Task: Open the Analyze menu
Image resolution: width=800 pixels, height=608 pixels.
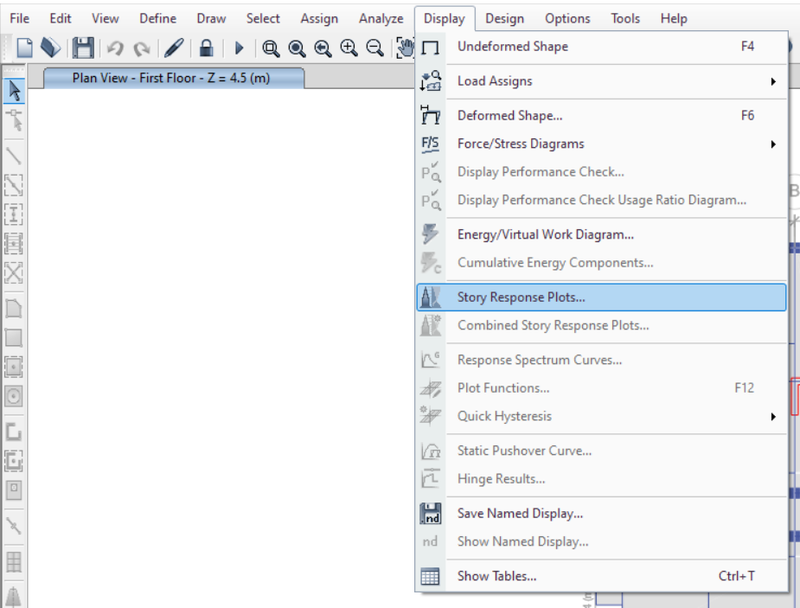Action: 381,18
